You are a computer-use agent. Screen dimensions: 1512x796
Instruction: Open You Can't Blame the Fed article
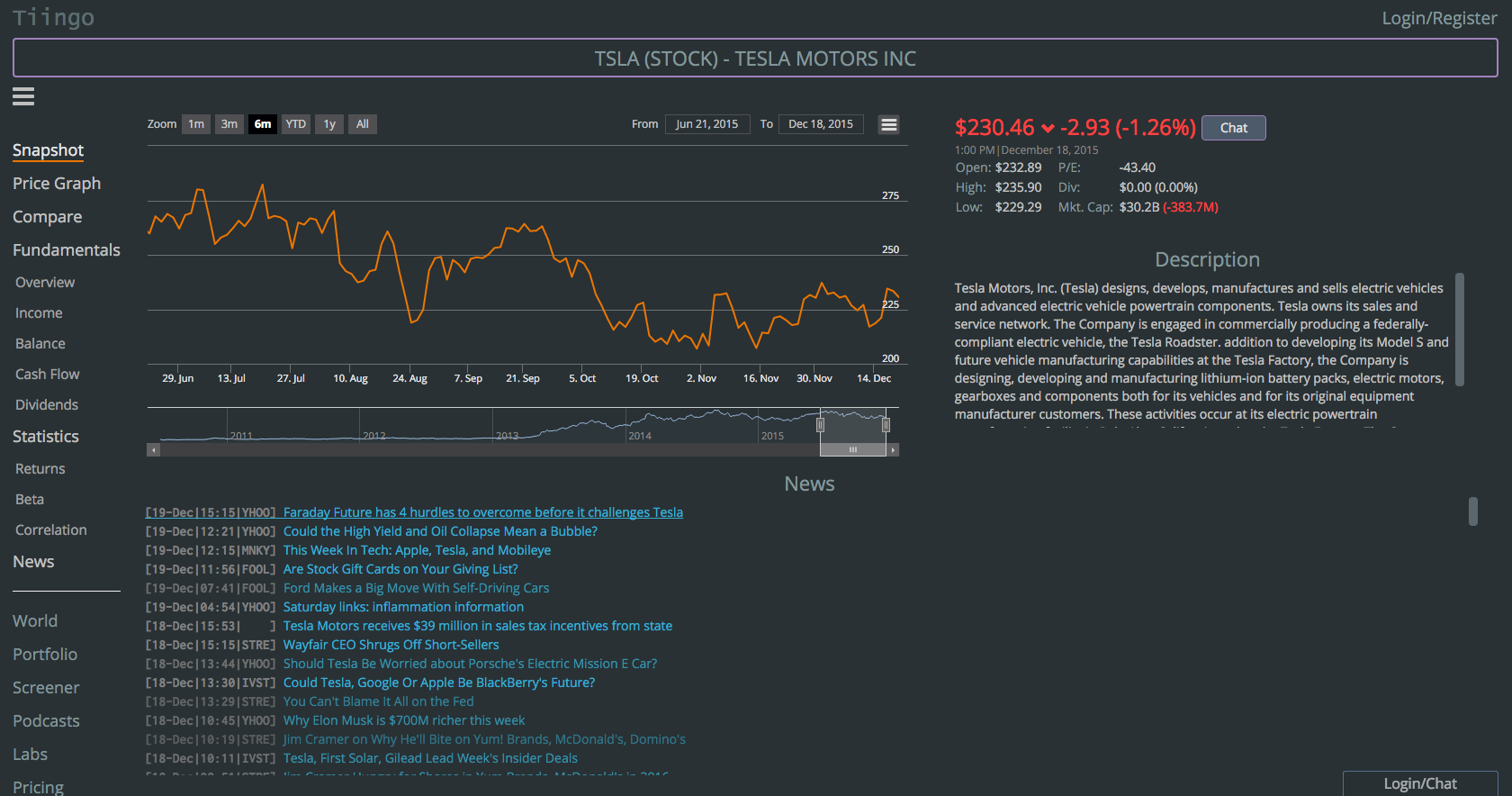pyautogui.click(x=378, y=701)
